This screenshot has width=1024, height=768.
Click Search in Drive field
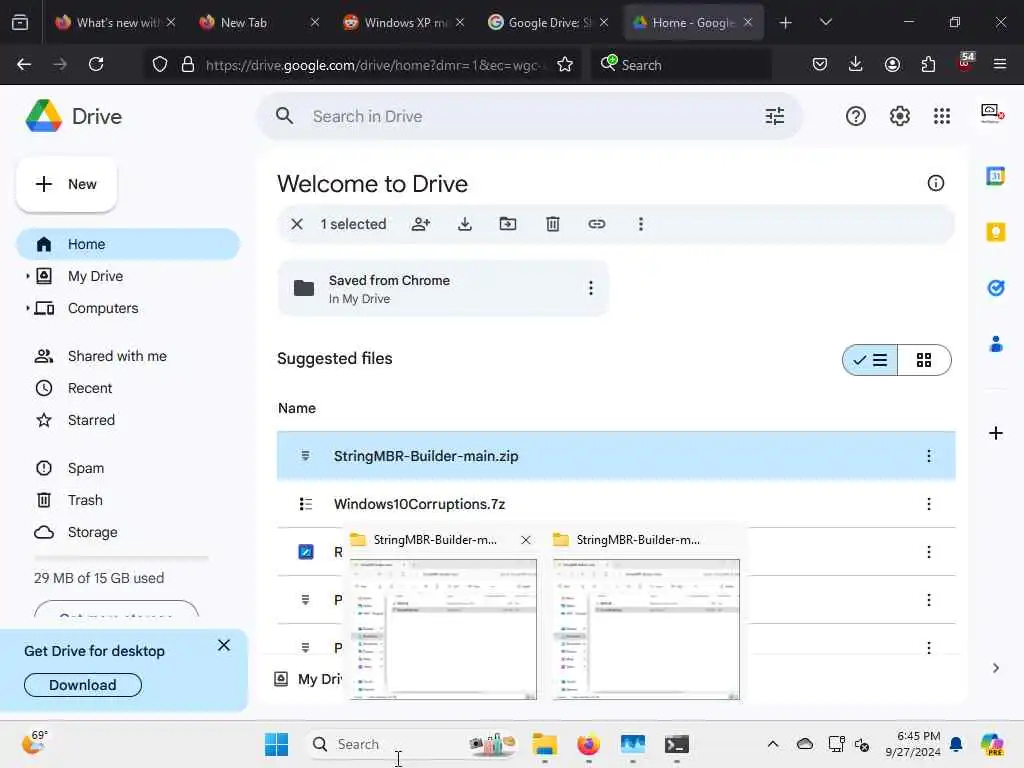coord(529,116)
